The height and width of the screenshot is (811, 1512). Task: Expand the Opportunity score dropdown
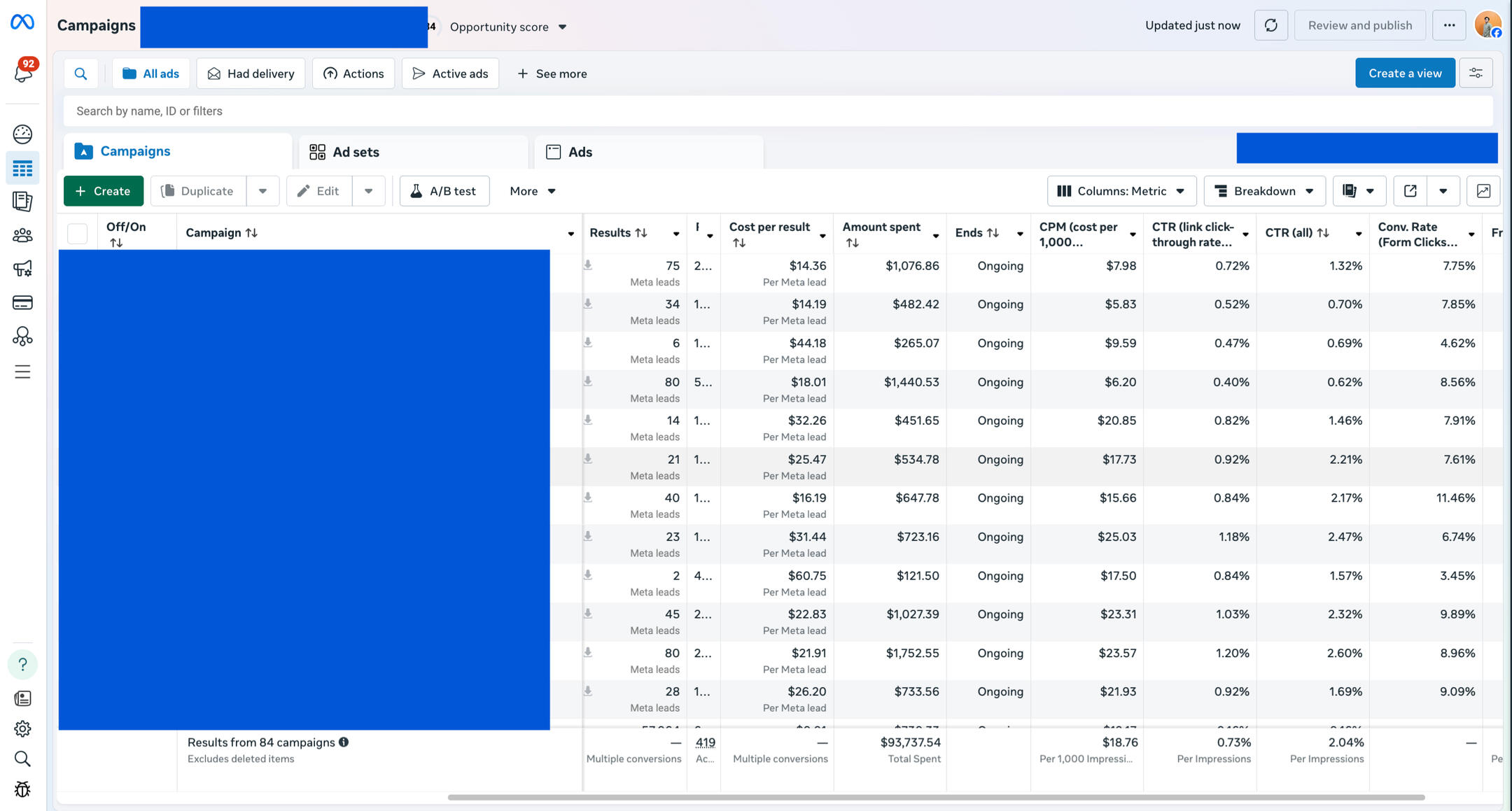[x=508, y=27]
